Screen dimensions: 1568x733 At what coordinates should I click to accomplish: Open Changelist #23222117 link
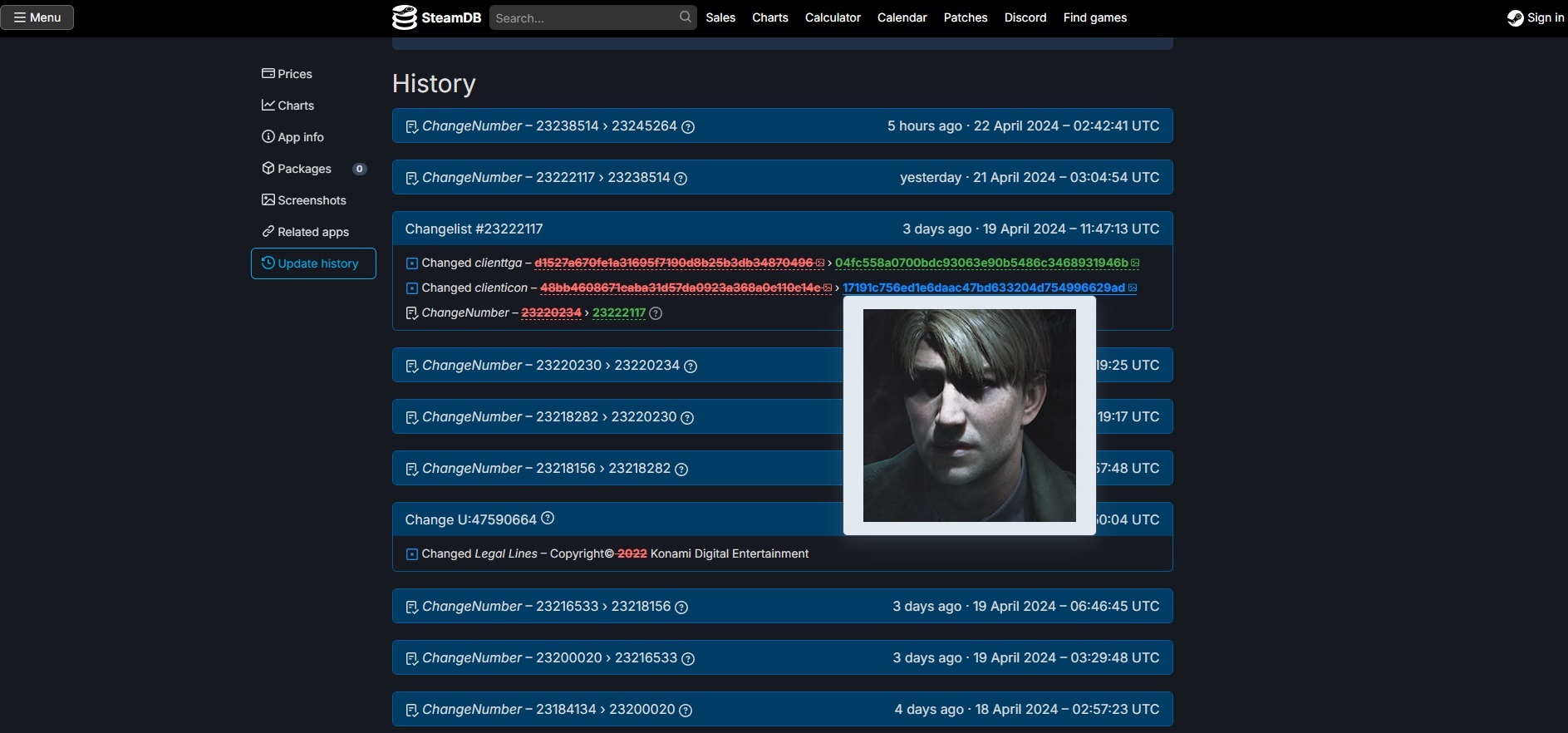pyautogui.click(x=474, y=229)
